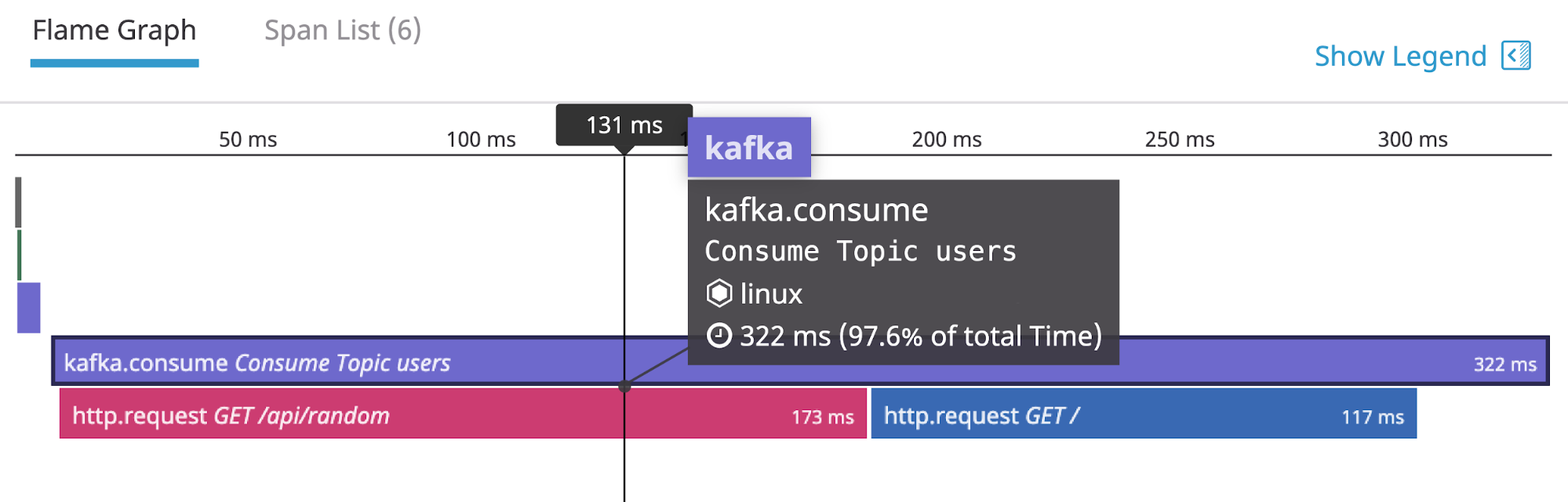Image resolution: width=1568 pixels, height=502 pixels.
Task: Select the small purple minimap span
Action: 28,307
